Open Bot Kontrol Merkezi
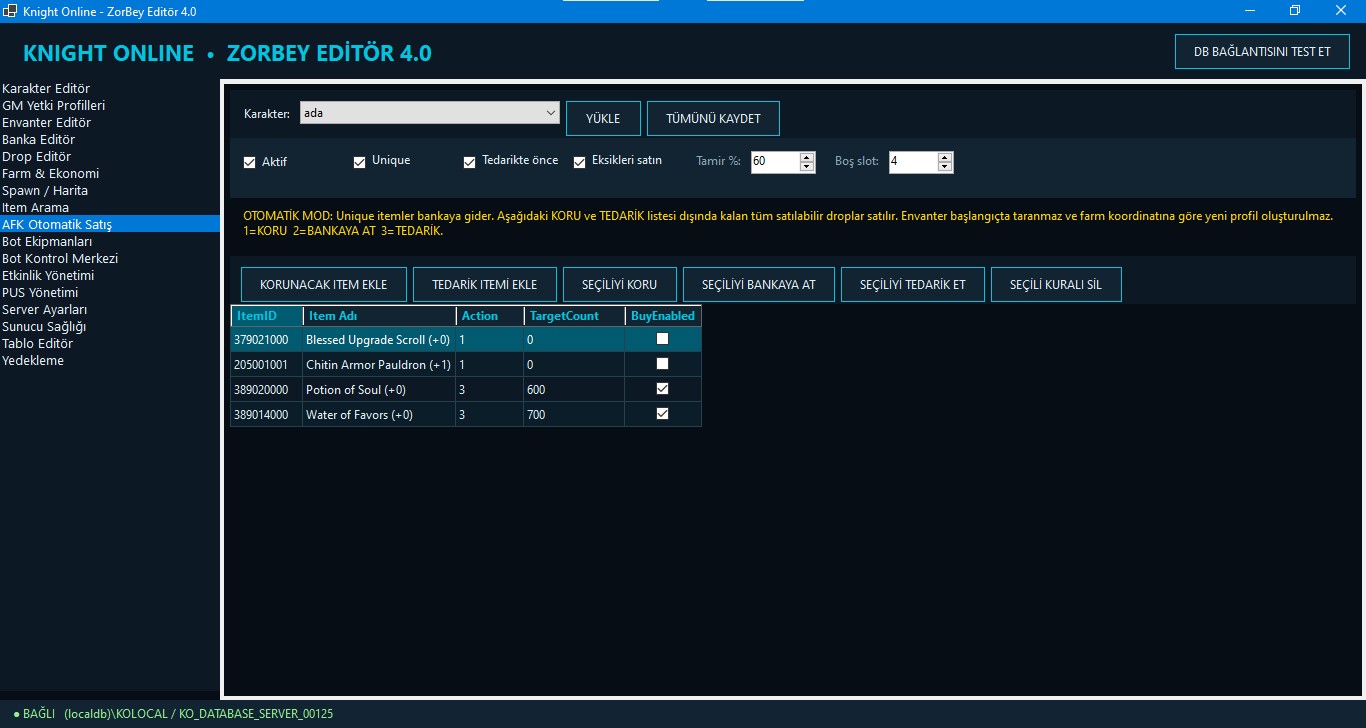Viewport: 1366px width, 728px height. (x=109, y=259)
